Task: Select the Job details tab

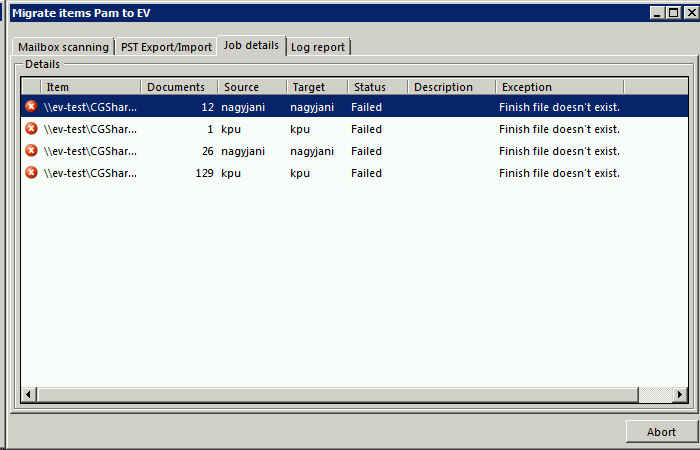Action: 251,46
